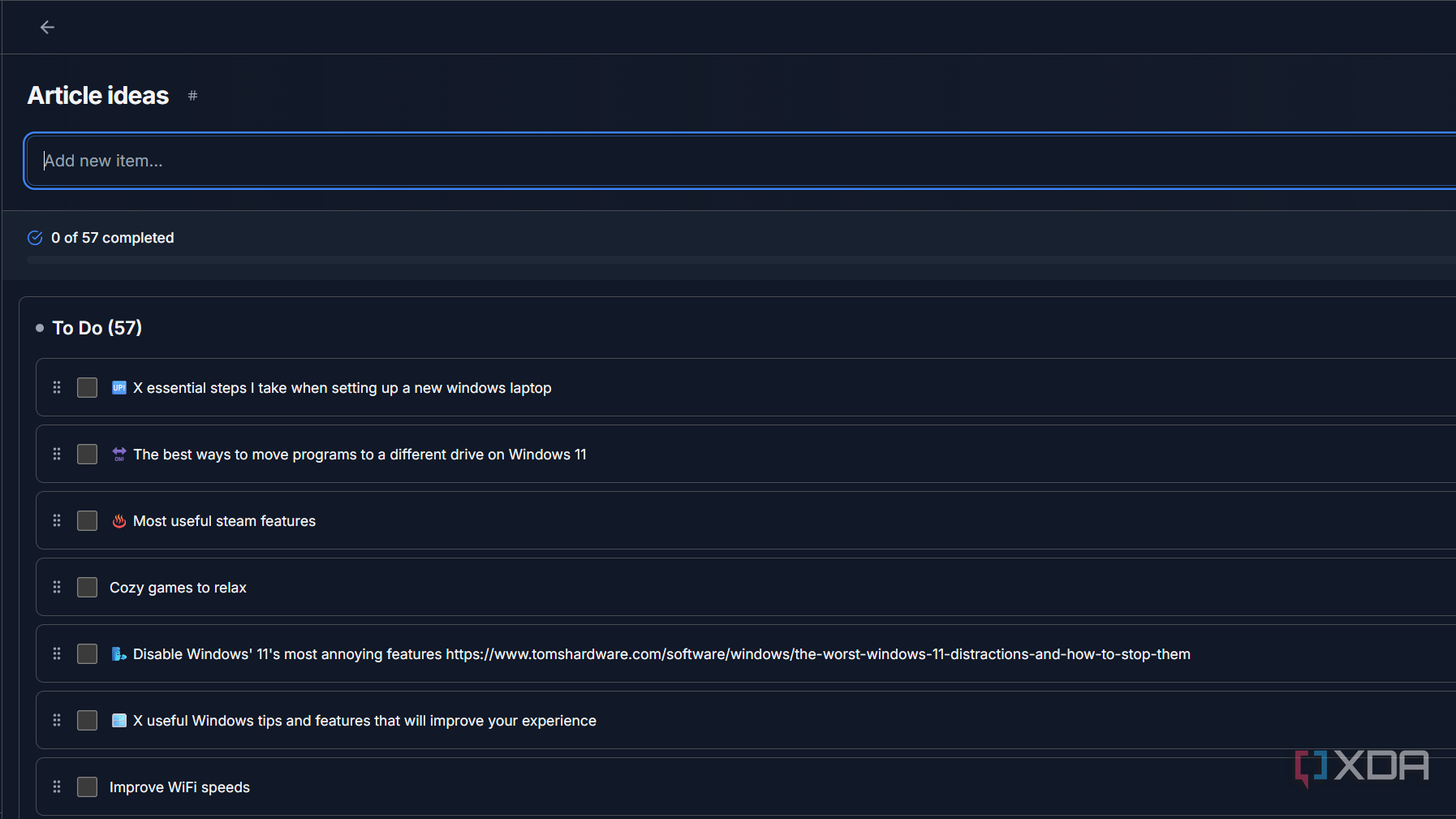Click the window emoji on Windows tips item
Viewport: 1456px width, 819px height.
tap(119, 721)
